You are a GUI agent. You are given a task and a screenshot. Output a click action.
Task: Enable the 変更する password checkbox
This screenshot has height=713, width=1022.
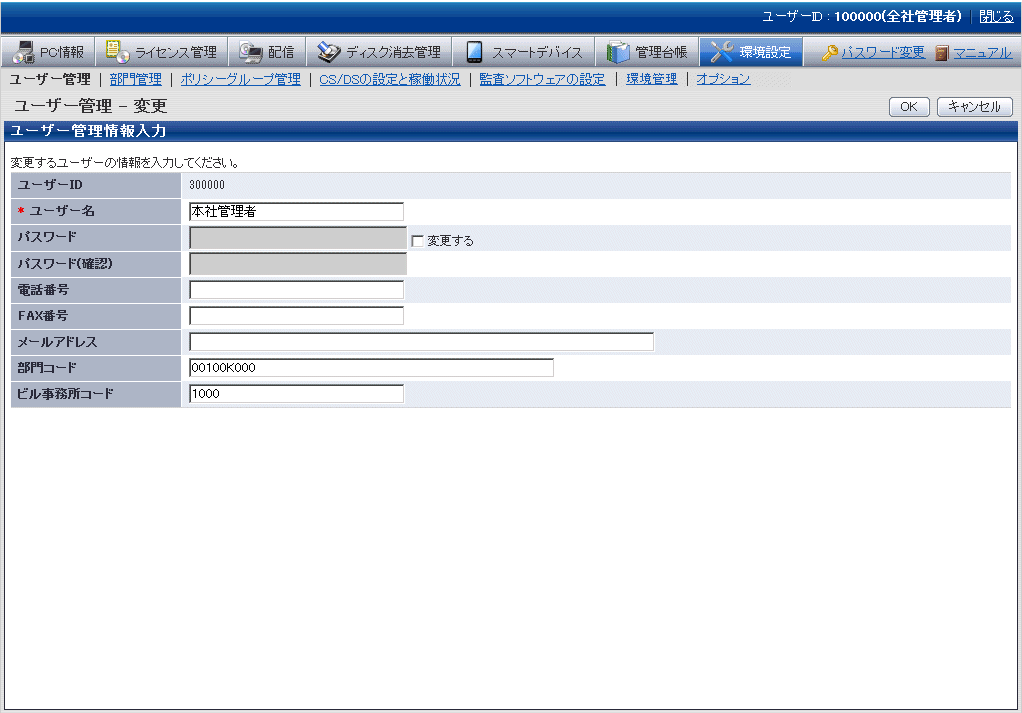pyautogui.click(x=418, y=241)
